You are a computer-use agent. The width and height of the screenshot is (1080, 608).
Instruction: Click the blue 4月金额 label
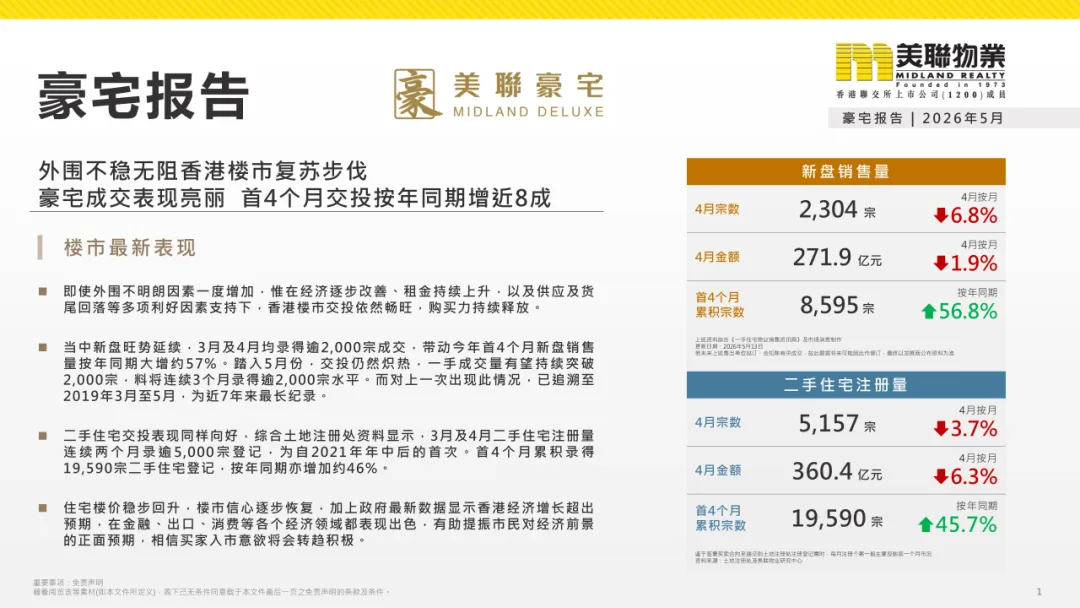[718, 470]
